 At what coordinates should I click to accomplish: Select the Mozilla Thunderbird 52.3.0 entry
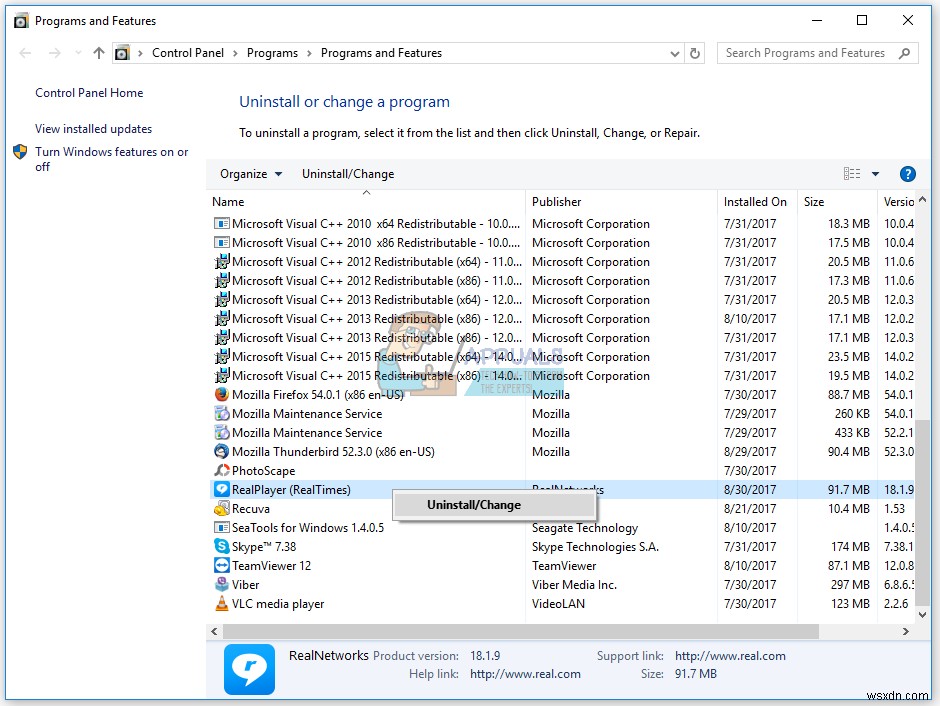pos(563,451)
